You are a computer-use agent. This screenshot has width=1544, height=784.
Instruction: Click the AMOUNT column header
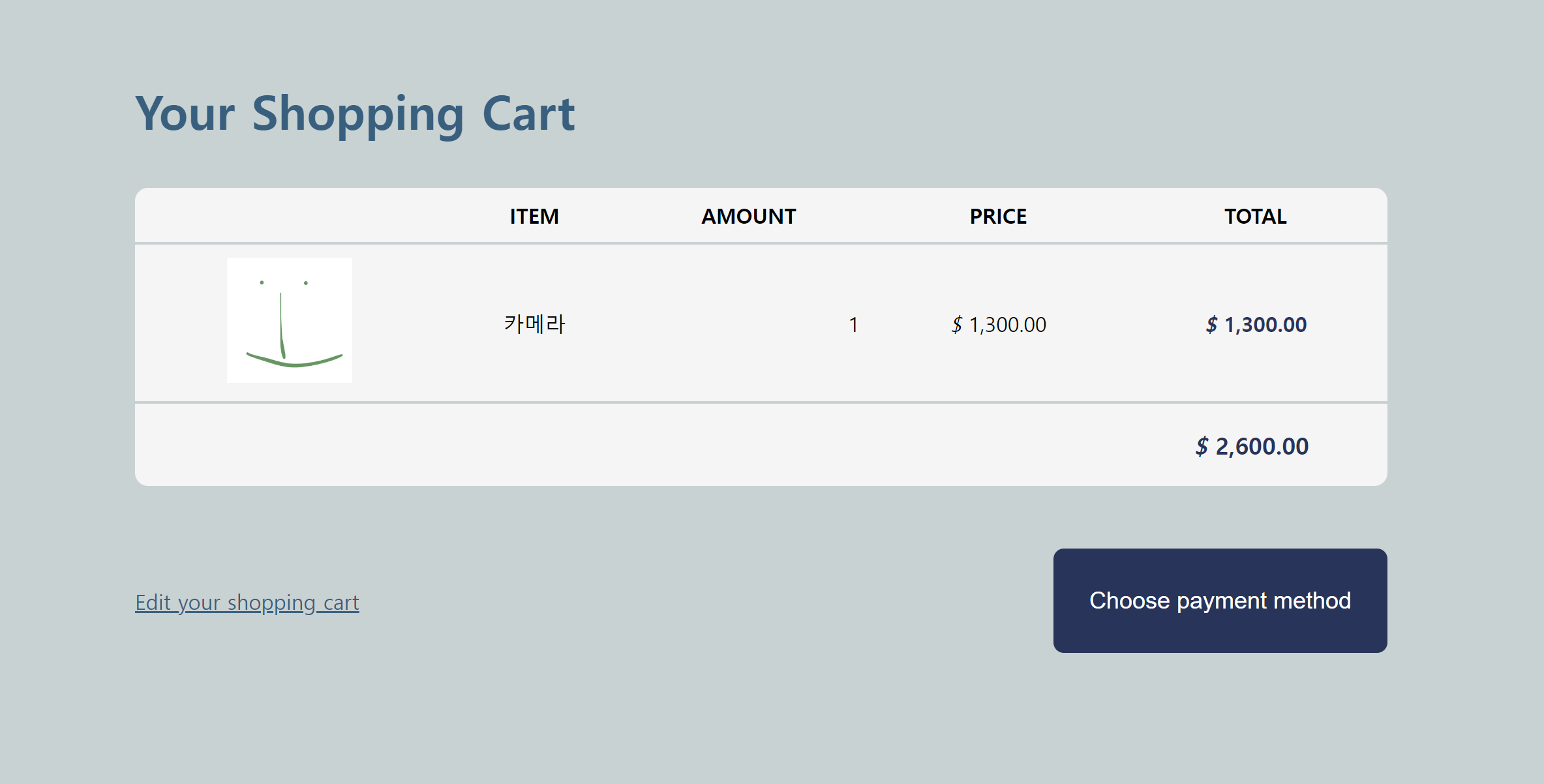(748, 217)
